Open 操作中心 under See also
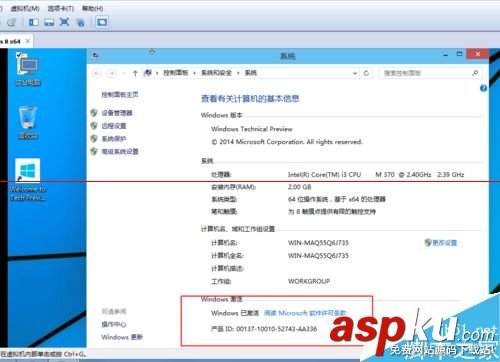The image size is (500, 362). click(x=114, y=324)
